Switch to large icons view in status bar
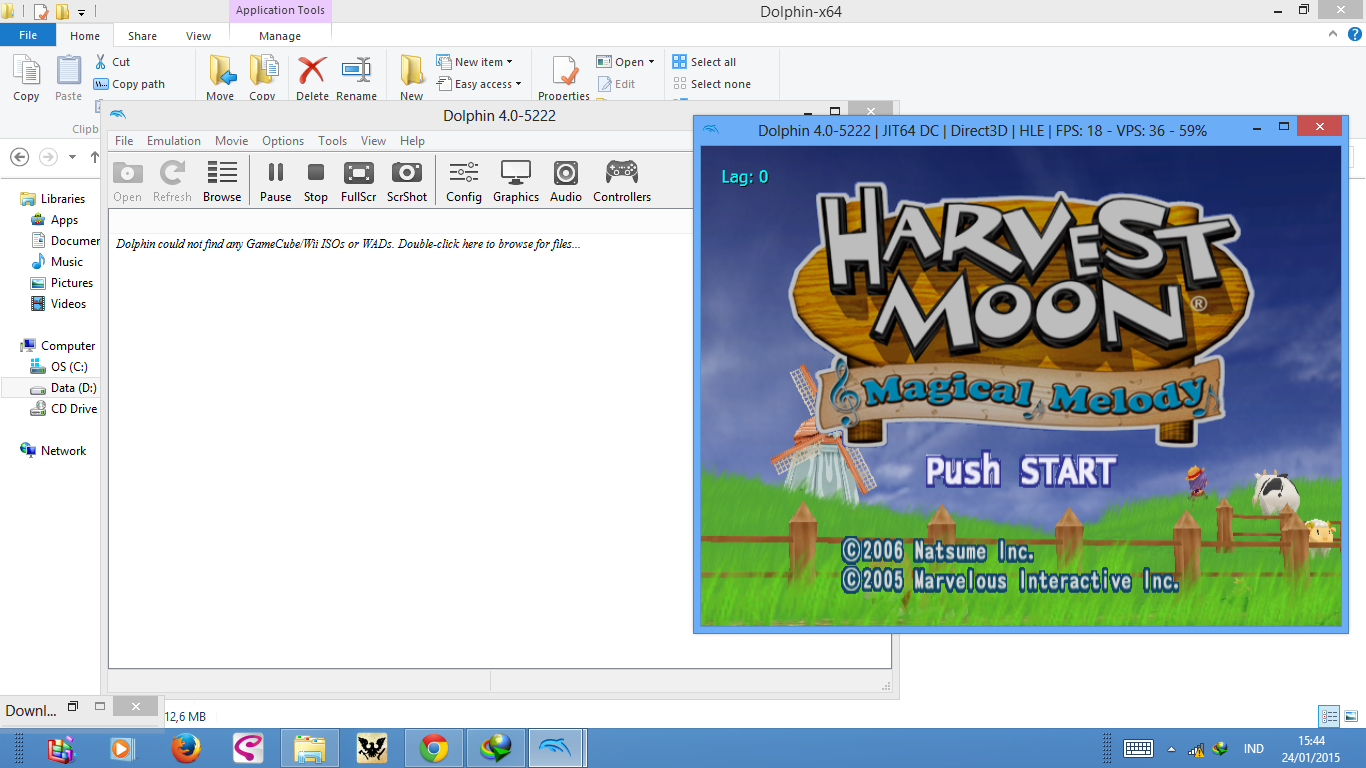This screenshot has width=1366, height=768. [x=1351, y=716]
